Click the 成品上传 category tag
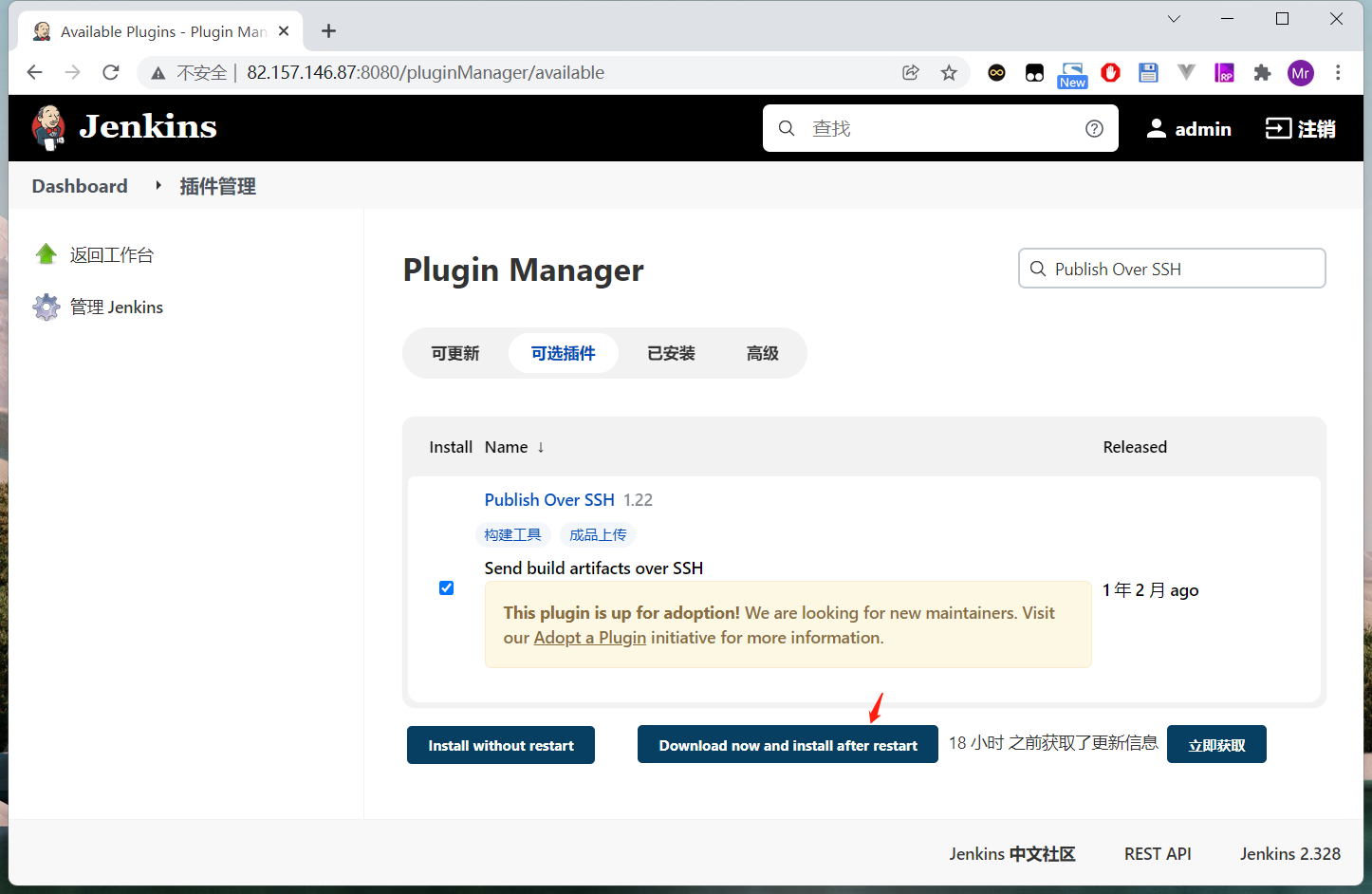 [598, 535]
